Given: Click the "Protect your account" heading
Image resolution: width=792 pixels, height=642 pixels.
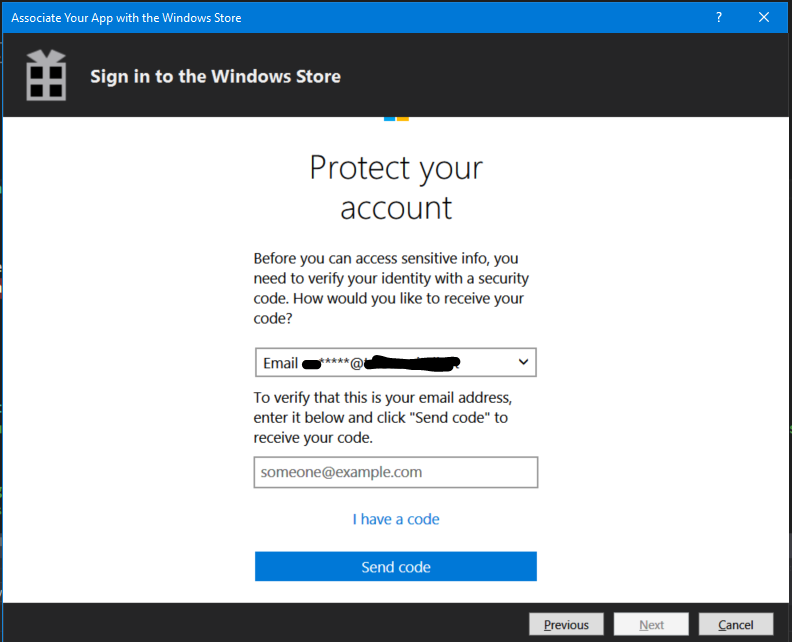Looking at the screenshot, I should [396, 187].
